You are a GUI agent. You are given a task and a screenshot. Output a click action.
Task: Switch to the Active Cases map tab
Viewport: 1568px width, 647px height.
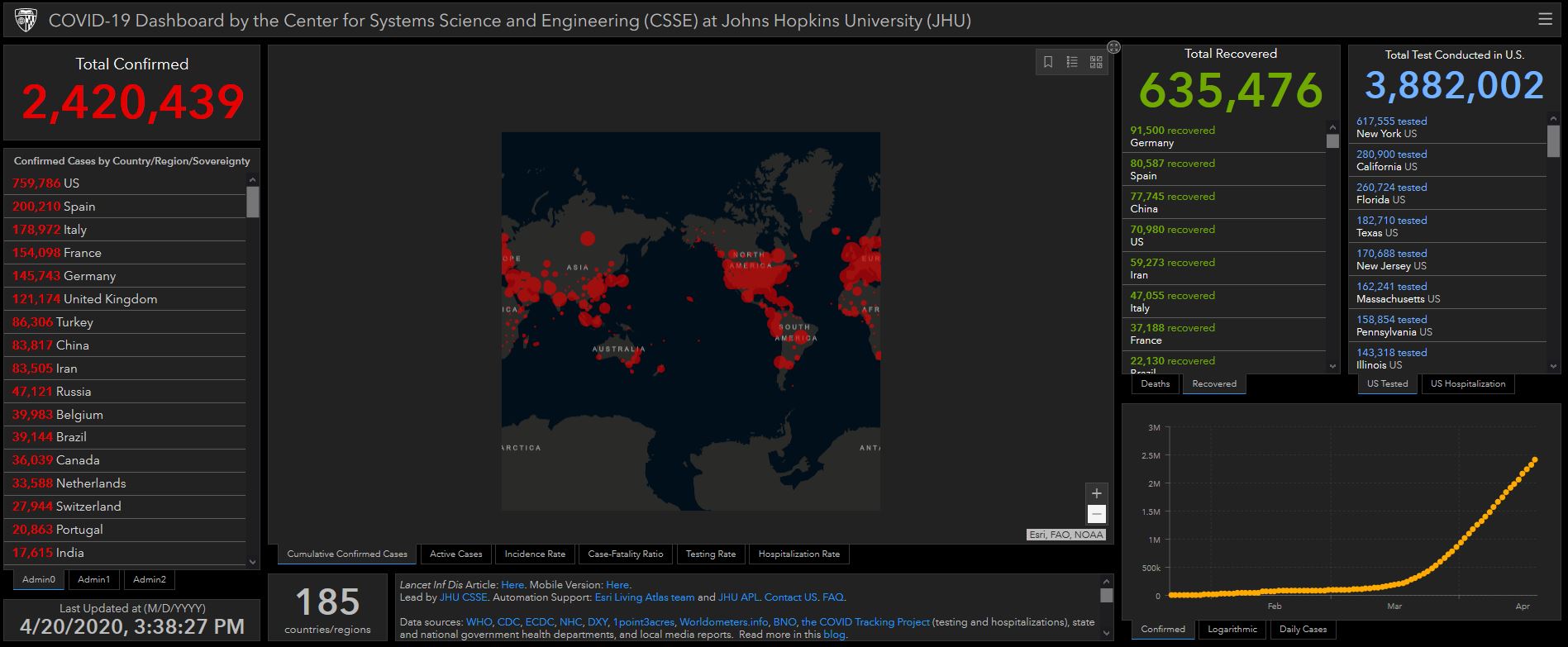(456, 554)
